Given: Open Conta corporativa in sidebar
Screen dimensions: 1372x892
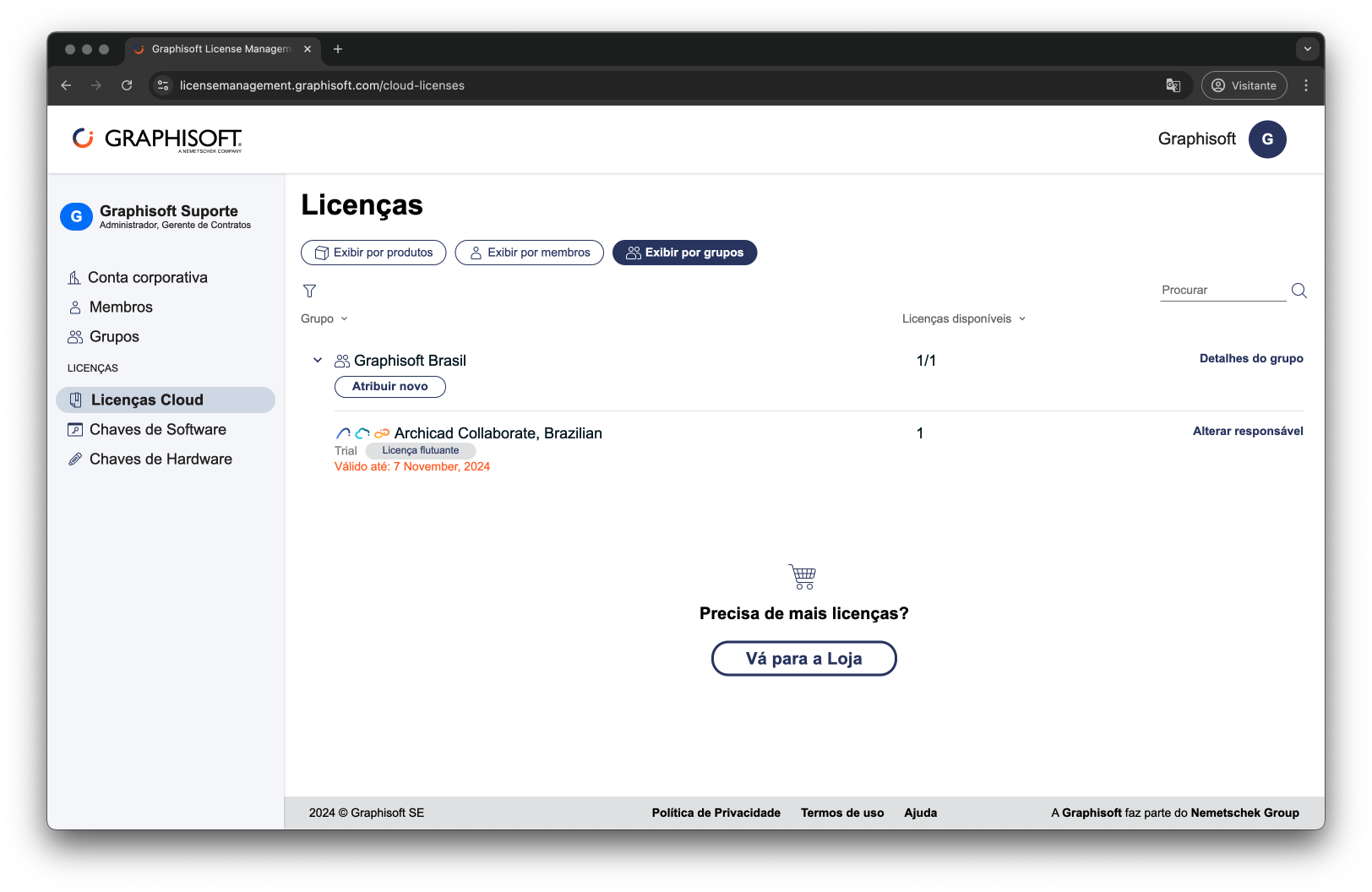Looking at the screenshot, I should (147, 278).
